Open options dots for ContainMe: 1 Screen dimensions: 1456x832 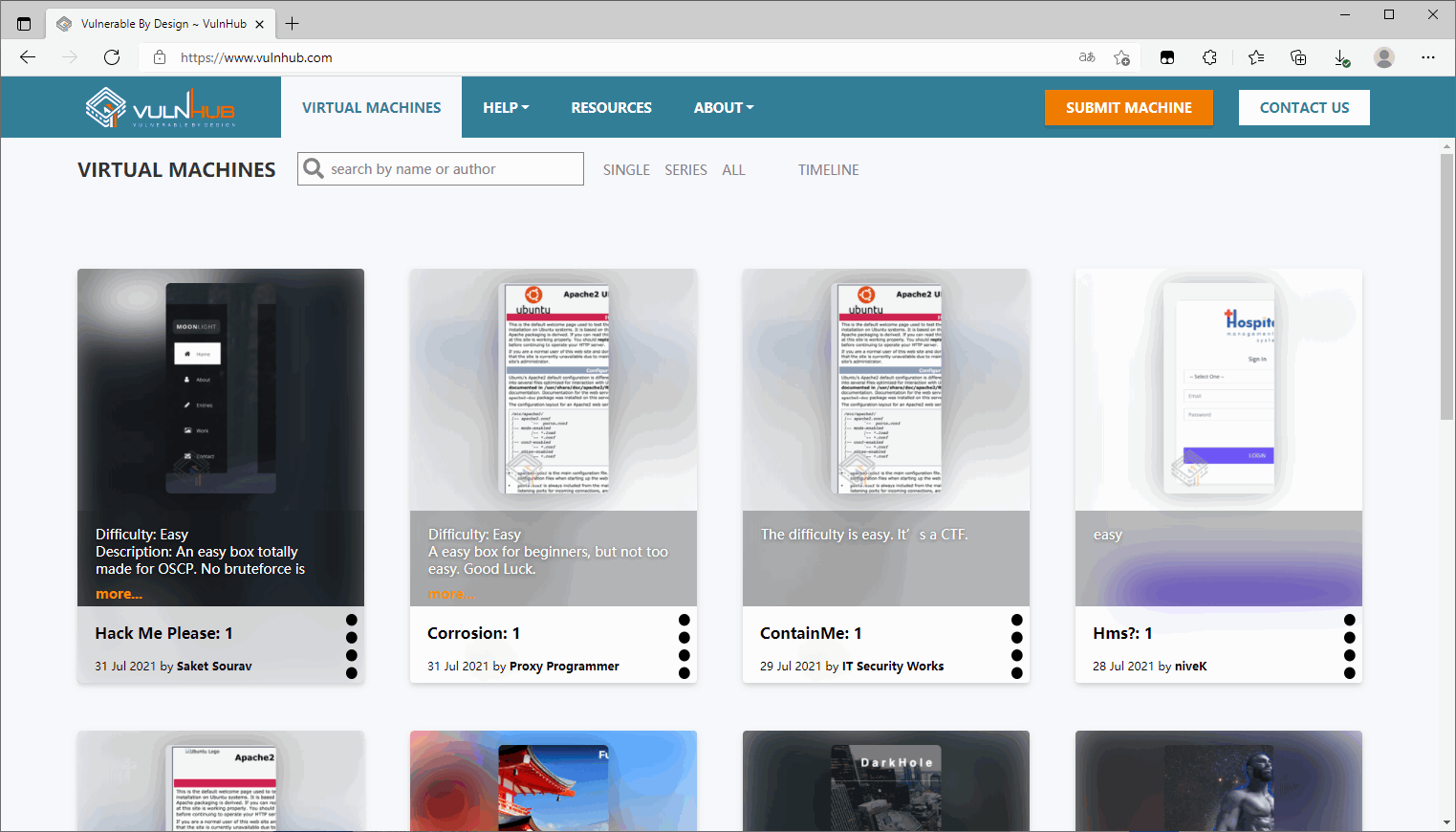tap(1017, 646)
